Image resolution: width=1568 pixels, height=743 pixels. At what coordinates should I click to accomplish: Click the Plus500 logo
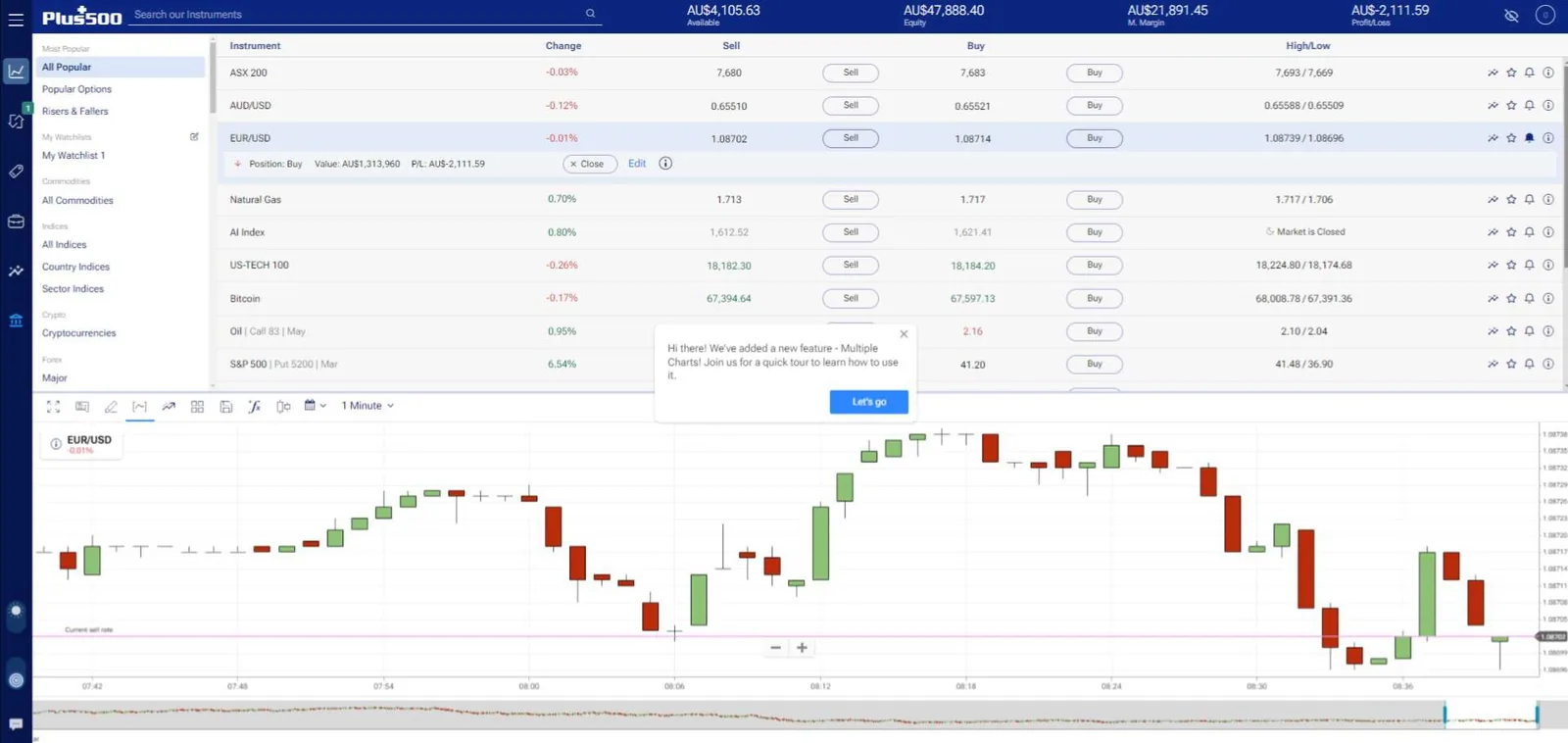81,16
